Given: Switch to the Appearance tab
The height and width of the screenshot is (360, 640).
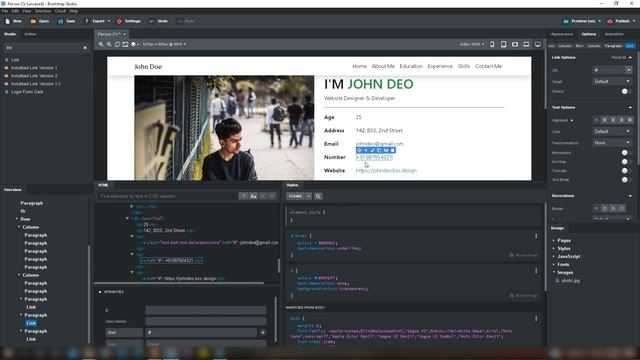Looking at the screenshot, I should pyautogui.click(x=562, y=34).
